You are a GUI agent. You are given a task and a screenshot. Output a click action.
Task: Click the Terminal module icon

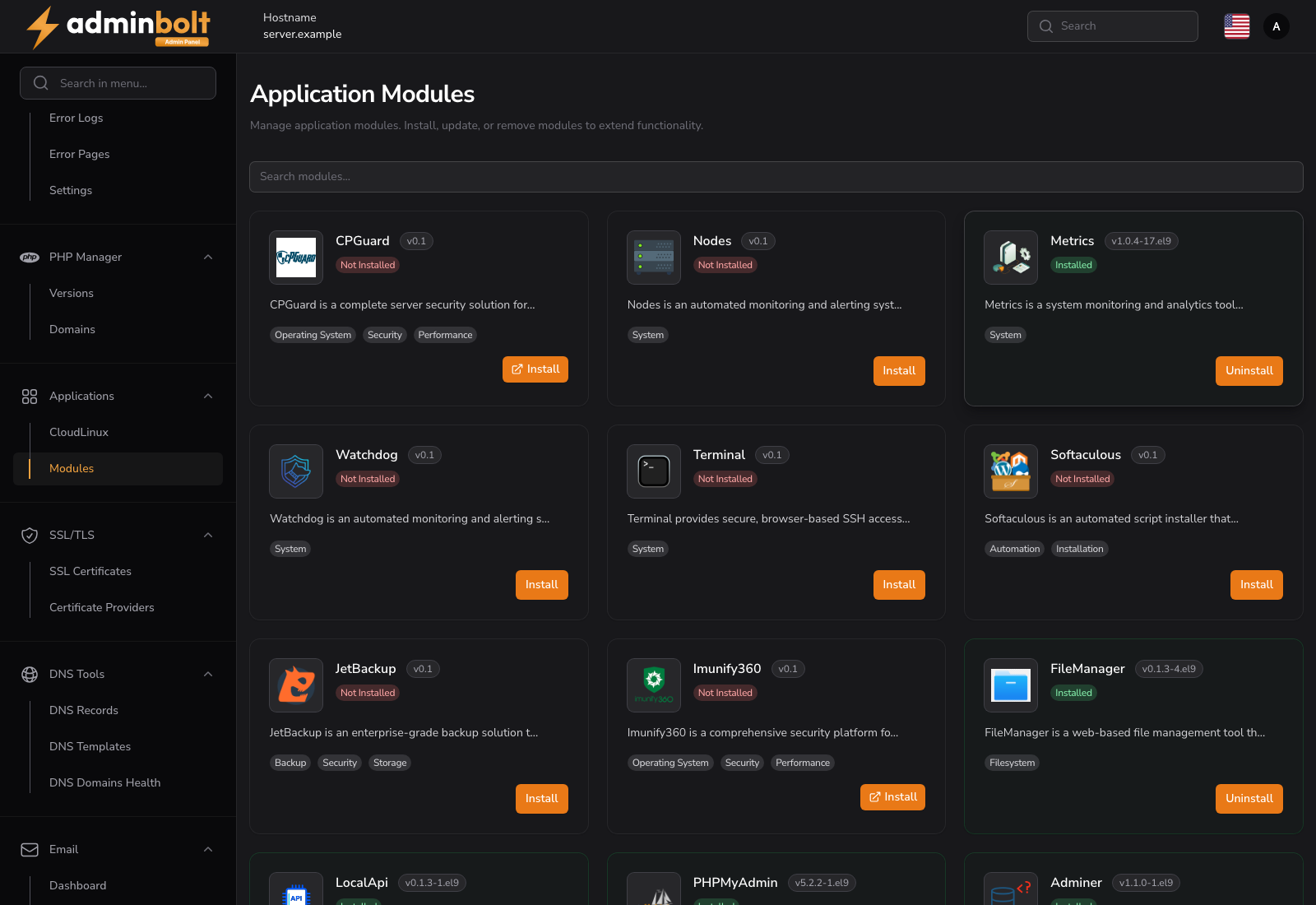point(654,471)
